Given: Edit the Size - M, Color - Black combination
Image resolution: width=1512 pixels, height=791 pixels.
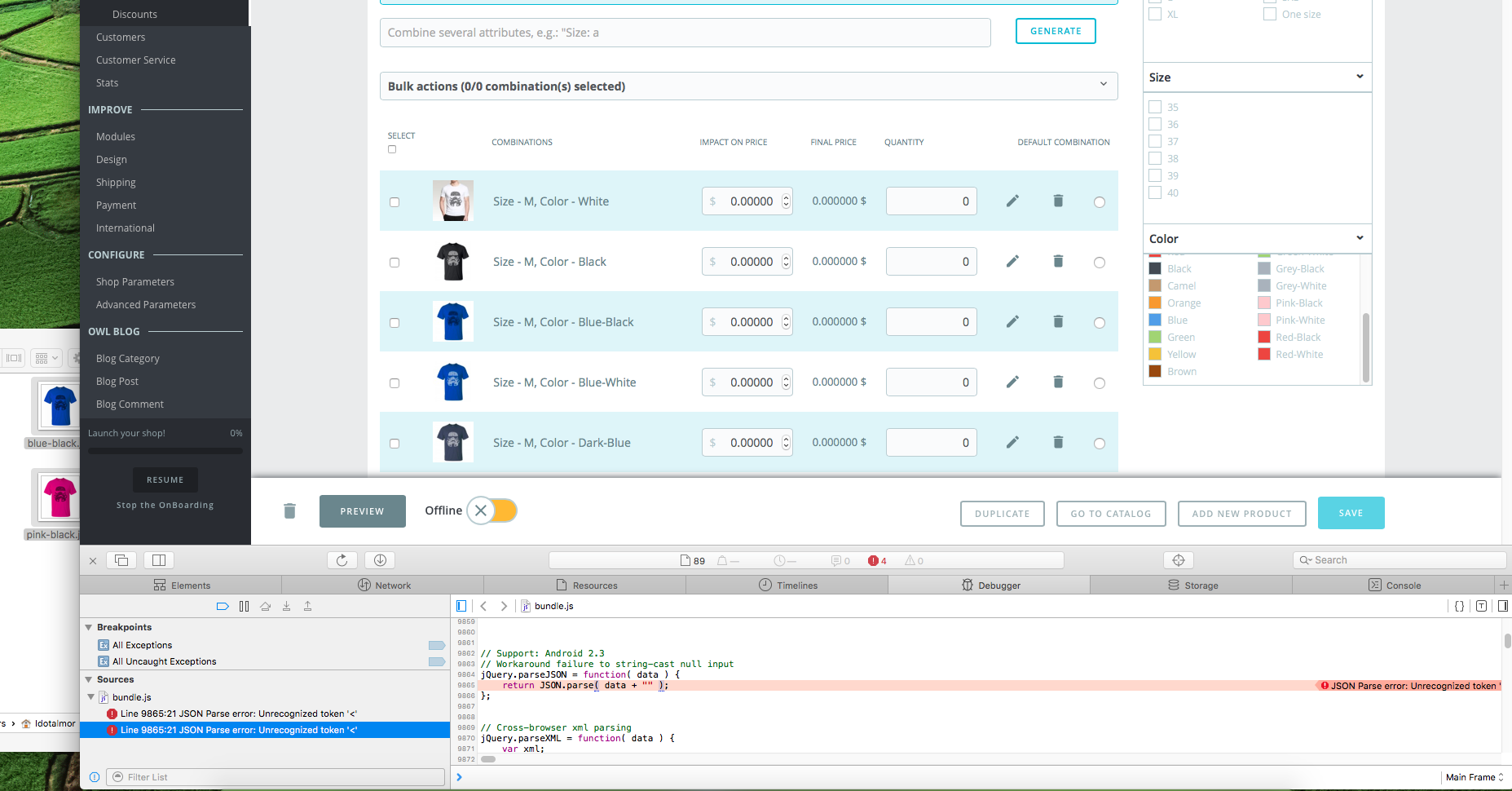Looking at the screenshot, I should pyautogui.click(x=1012, y=261).
